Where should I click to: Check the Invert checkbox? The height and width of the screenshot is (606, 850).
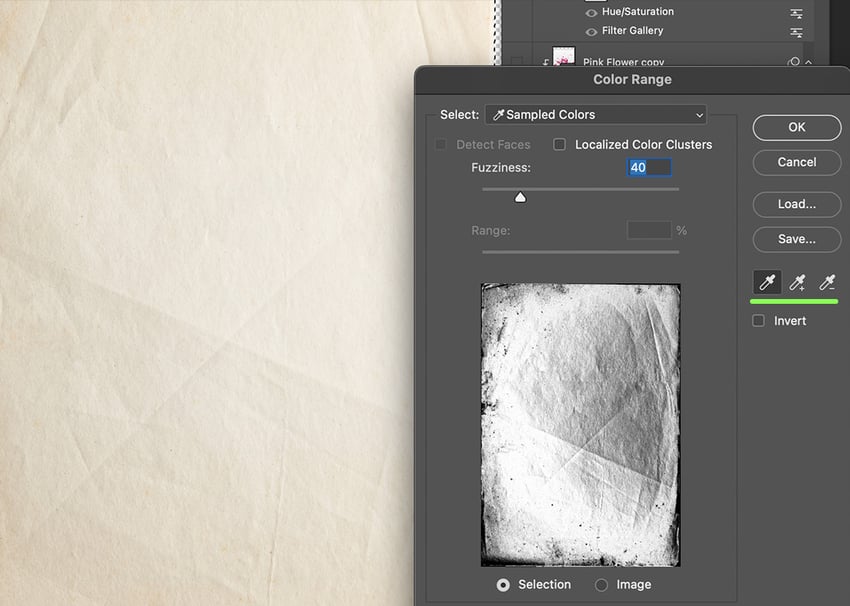(759, 321)
